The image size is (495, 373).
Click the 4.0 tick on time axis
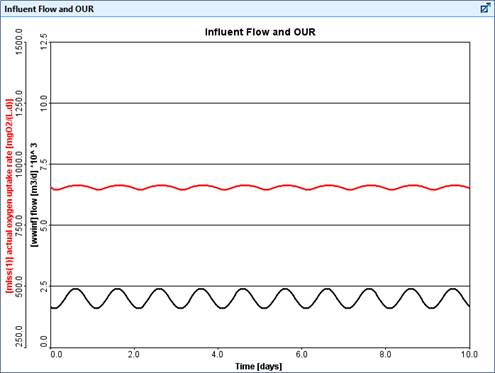tap(217, 354)
